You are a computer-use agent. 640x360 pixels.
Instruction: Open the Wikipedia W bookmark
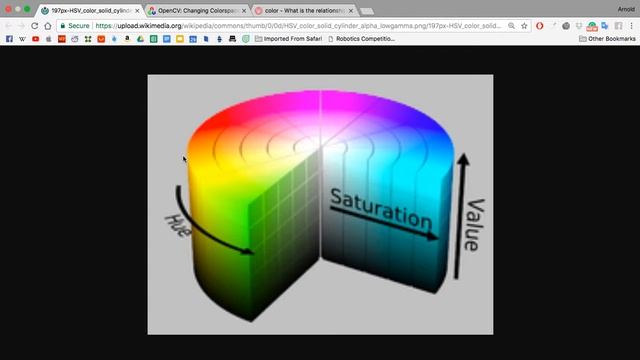22,39
